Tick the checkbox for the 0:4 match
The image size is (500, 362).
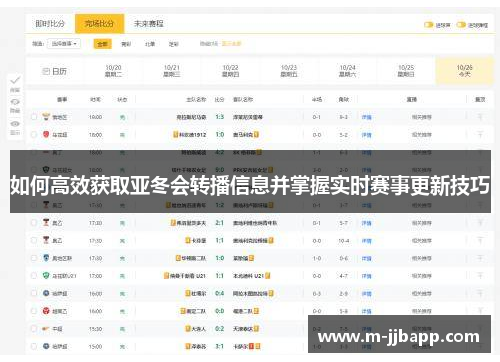[x=34, y=293]
